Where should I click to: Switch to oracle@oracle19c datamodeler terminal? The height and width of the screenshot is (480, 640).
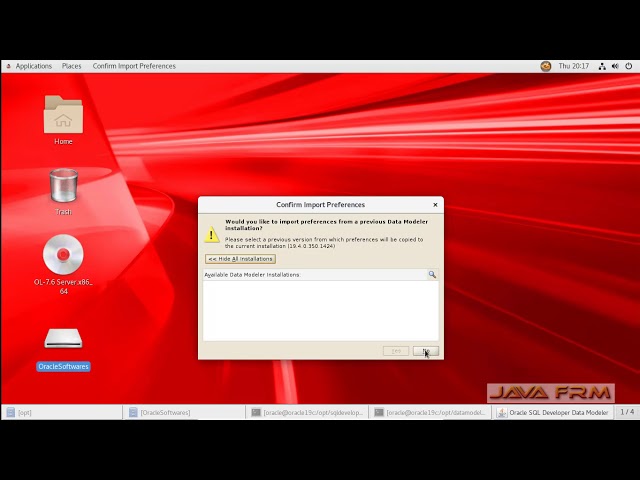(x=430, y=413)
